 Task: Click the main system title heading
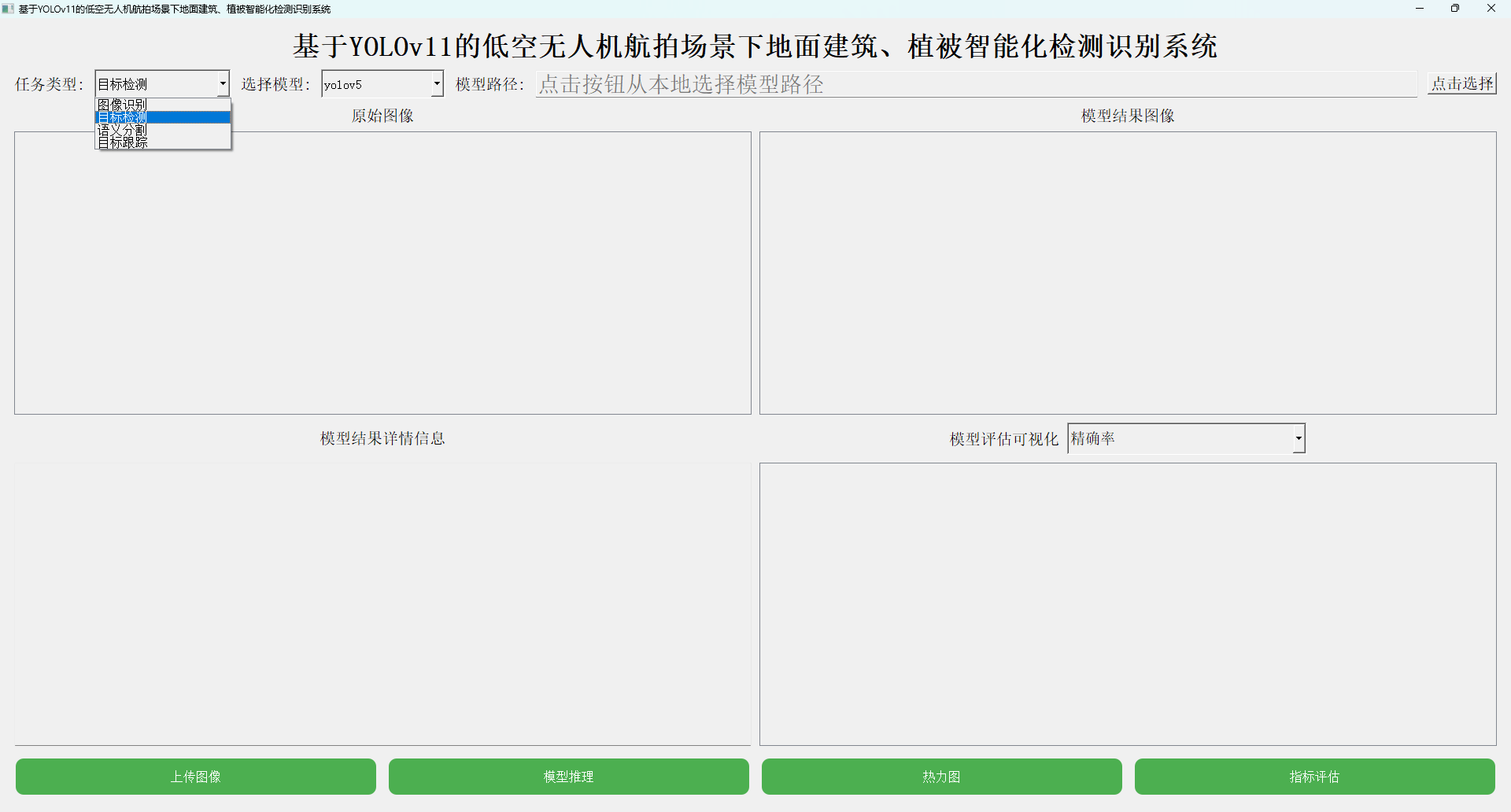point(755,46)
